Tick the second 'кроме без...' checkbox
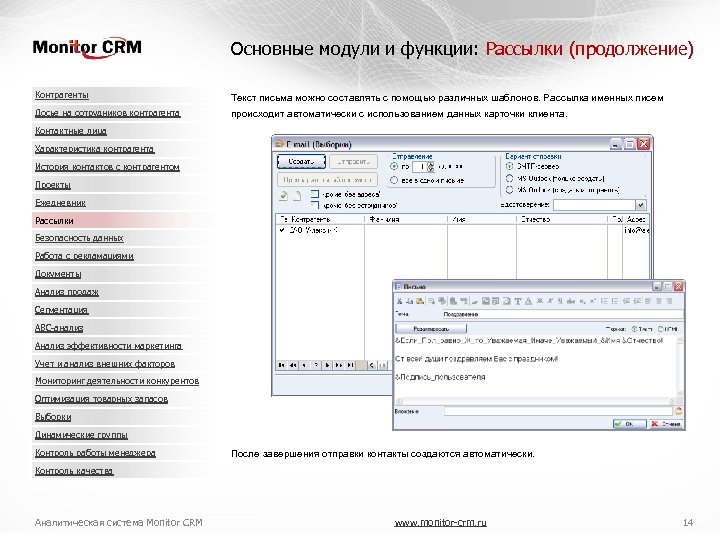This screenshot has height=540, width=720. 315,205
